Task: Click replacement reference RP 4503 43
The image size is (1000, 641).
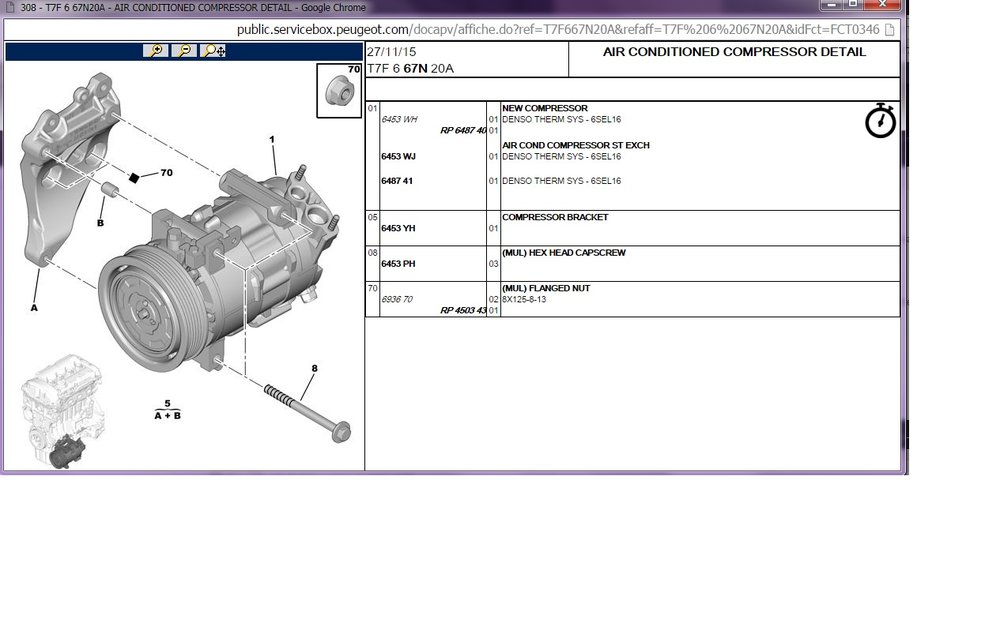Action: (463, 311)
